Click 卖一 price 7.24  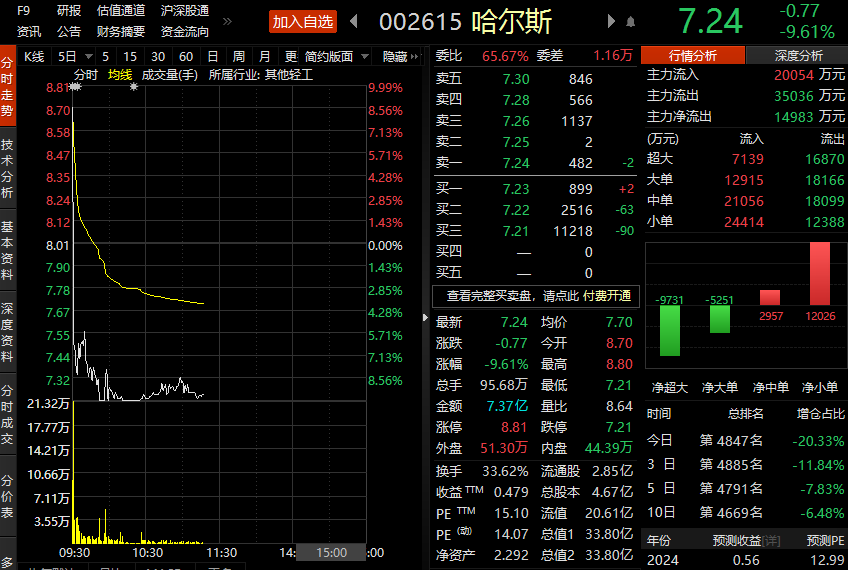pos(516,163)
